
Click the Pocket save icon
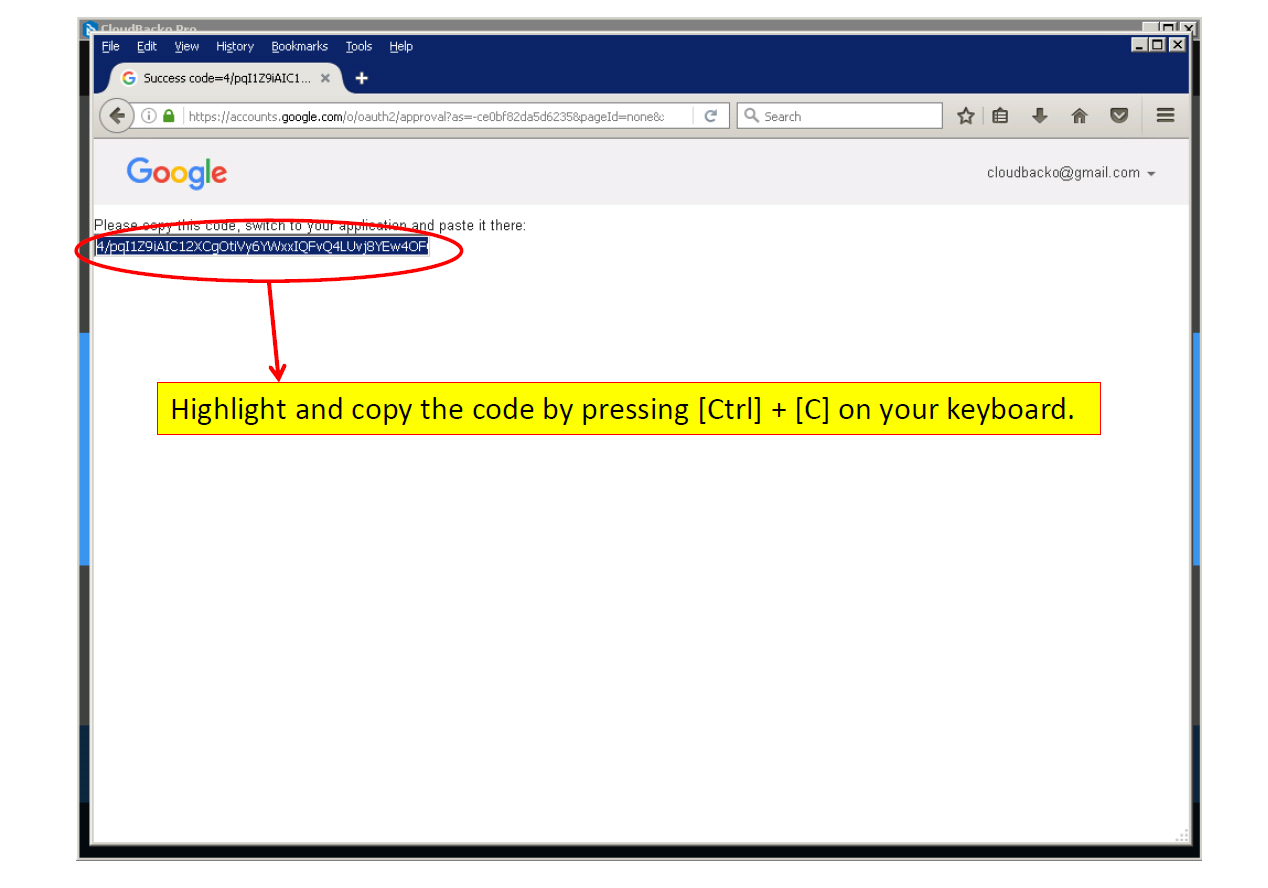point(1119,116)
